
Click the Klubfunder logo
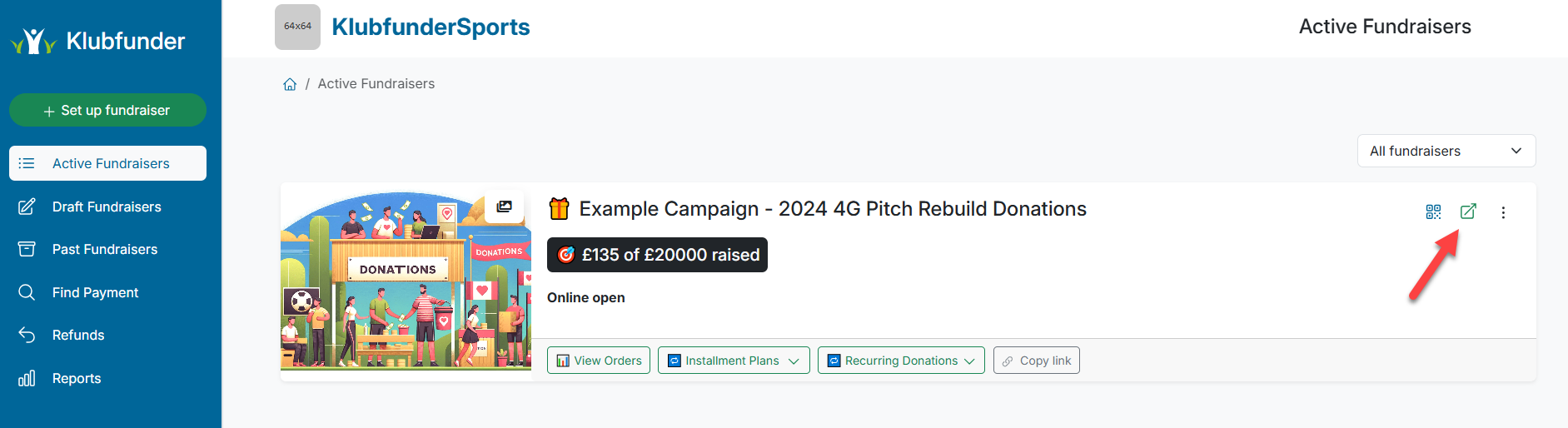coord(97,41)
